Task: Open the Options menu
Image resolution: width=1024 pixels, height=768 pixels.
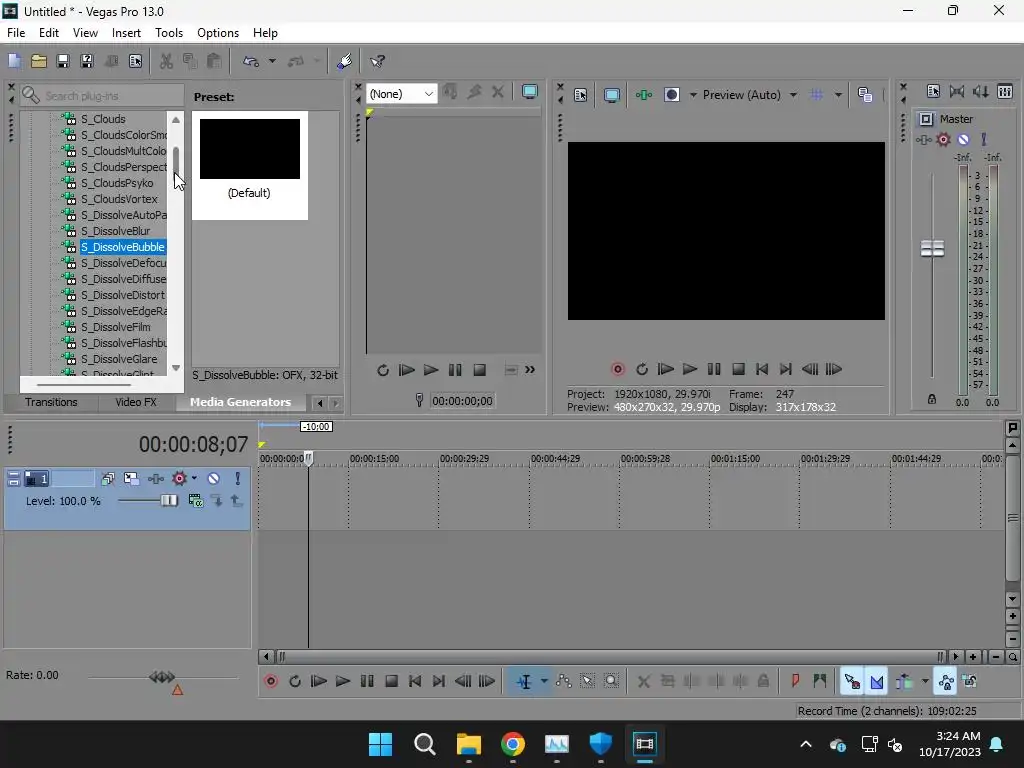Action: tap(217, 33)
